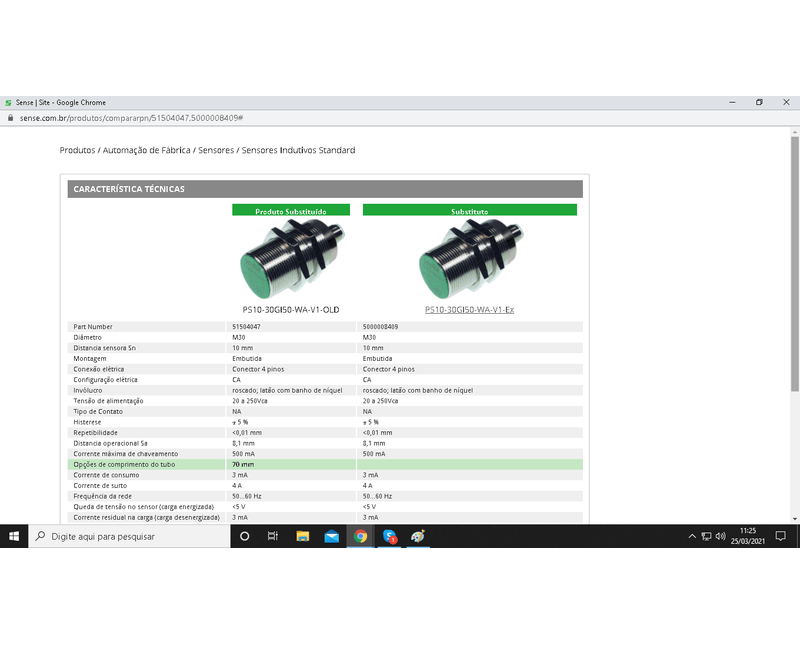Show hidden system tray icons
The image size is (800, 645).
click(692, 536)
